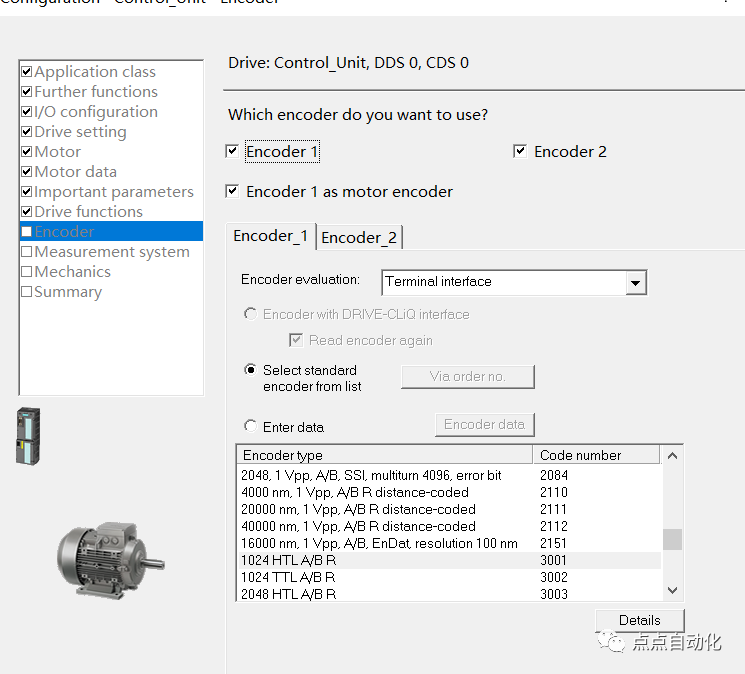
Task: Select 40000 nm, 1 Vpp distance-coded row
Action: coord(449,526)
